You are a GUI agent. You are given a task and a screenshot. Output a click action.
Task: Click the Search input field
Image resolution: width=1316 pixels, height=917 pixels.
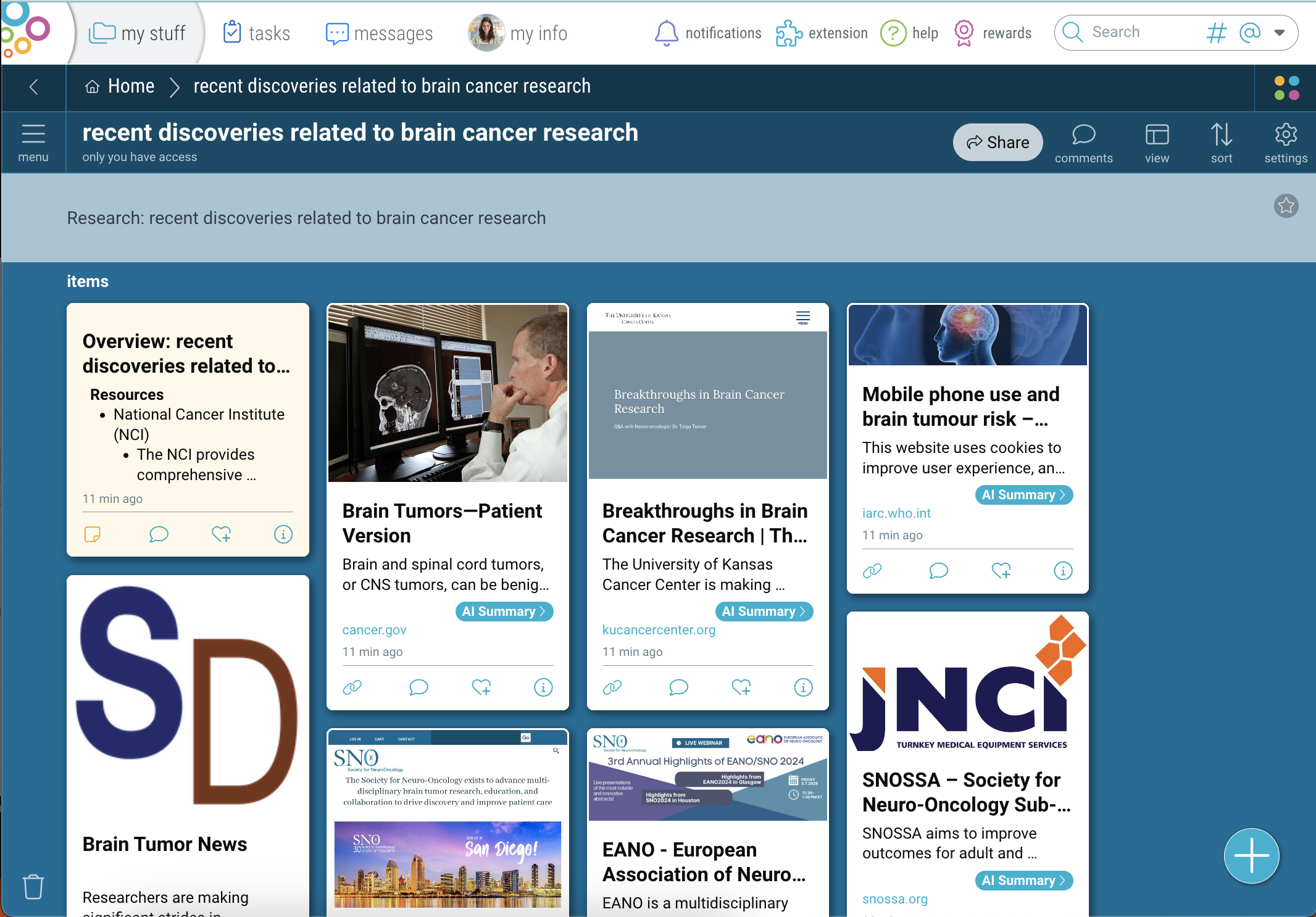pos(1142,32)
